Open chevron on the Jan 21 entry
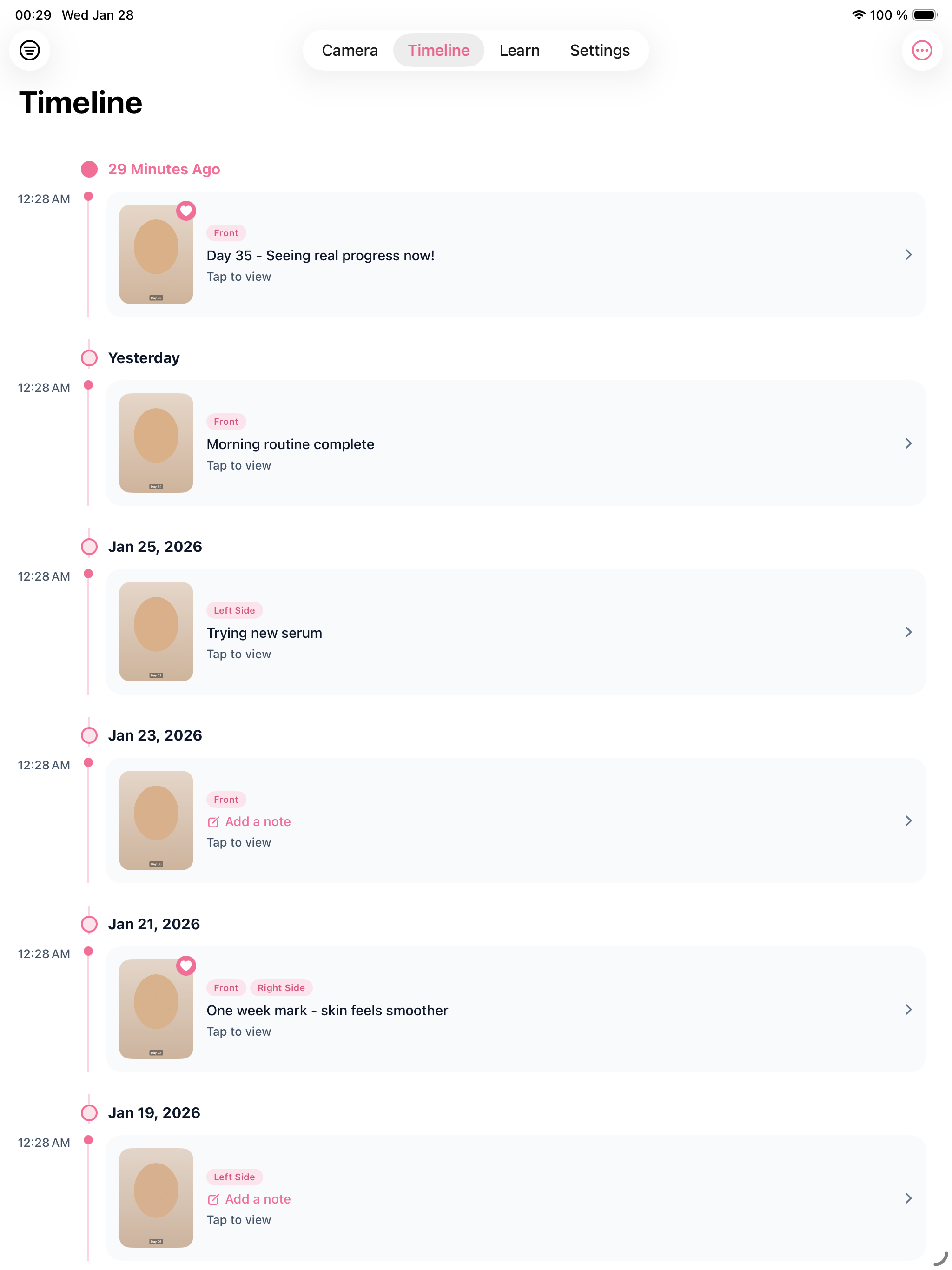 908,1010
